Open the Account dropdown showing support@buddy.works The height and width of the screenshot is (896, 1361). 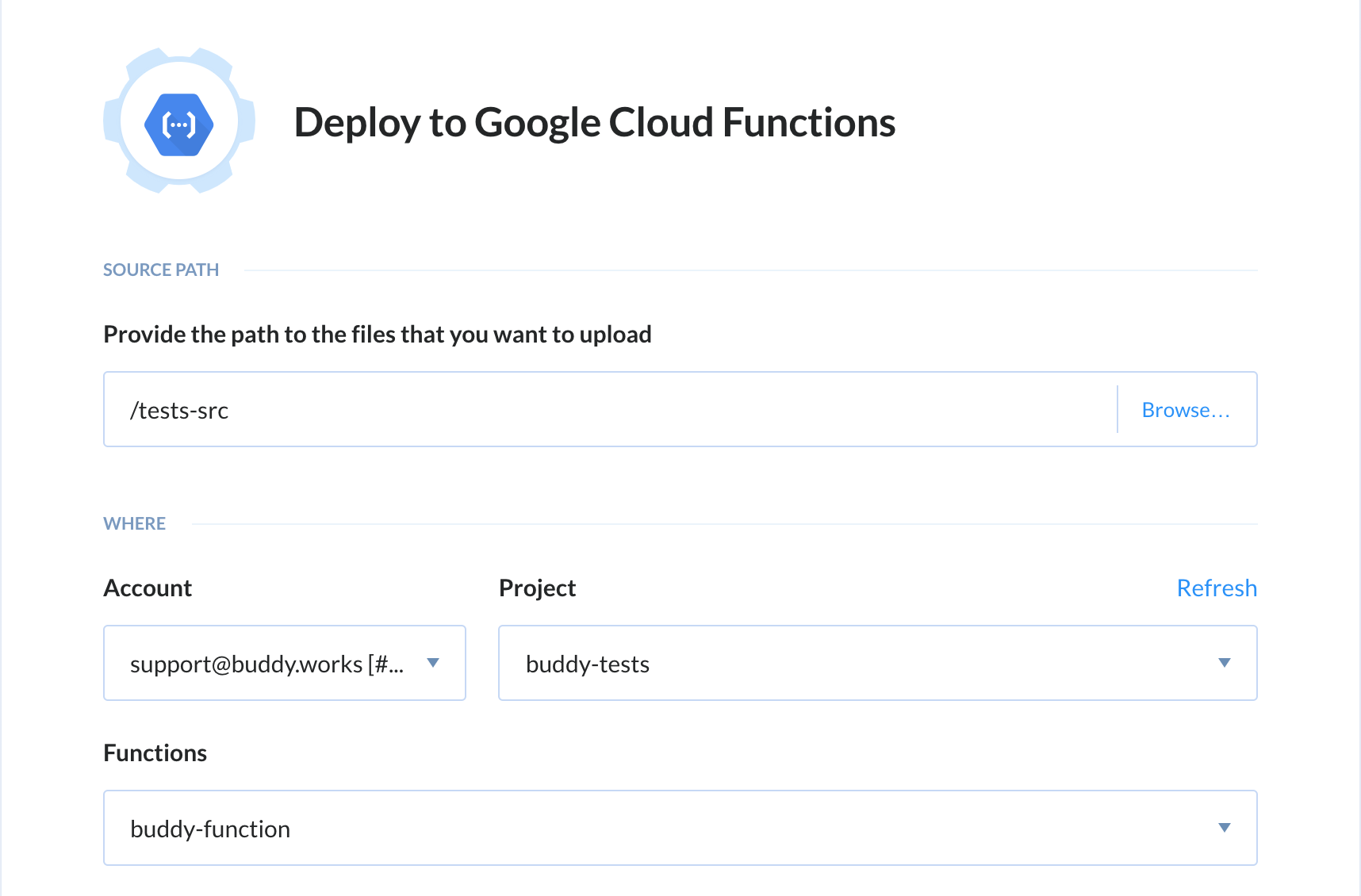click(285, 663)
